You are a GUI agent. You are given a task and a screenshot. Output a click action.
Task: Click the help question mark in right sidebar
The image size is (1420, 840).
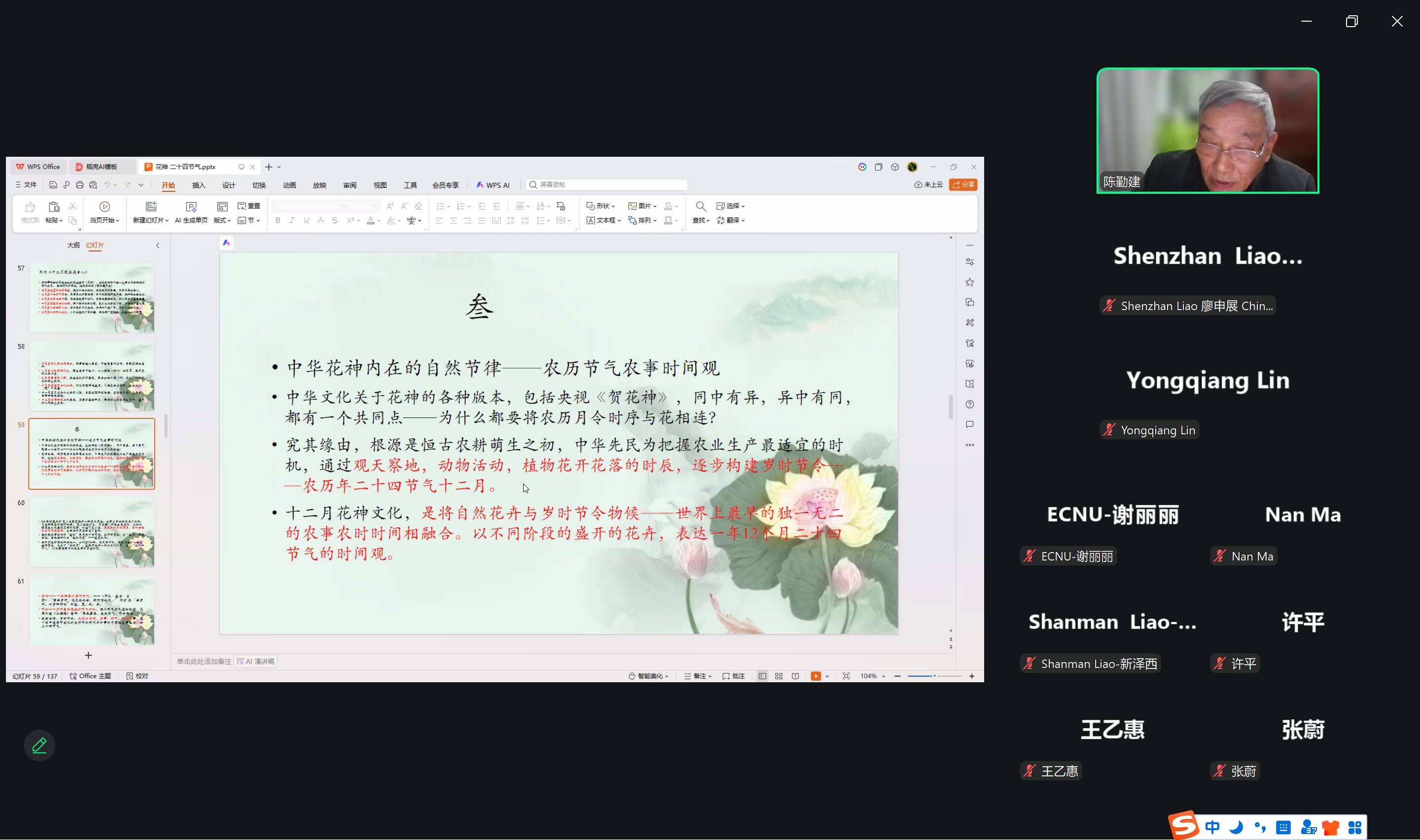coord(969,404)
